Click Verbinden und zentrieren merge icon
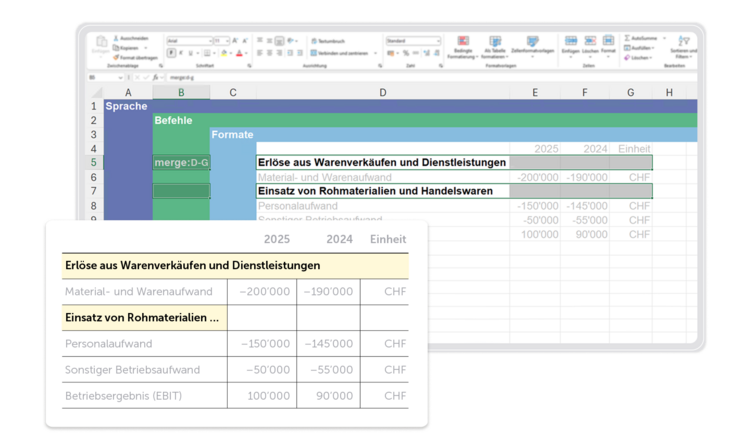This screenshot has width=750, height=445. pyautogui.click(x=313, y=53)
